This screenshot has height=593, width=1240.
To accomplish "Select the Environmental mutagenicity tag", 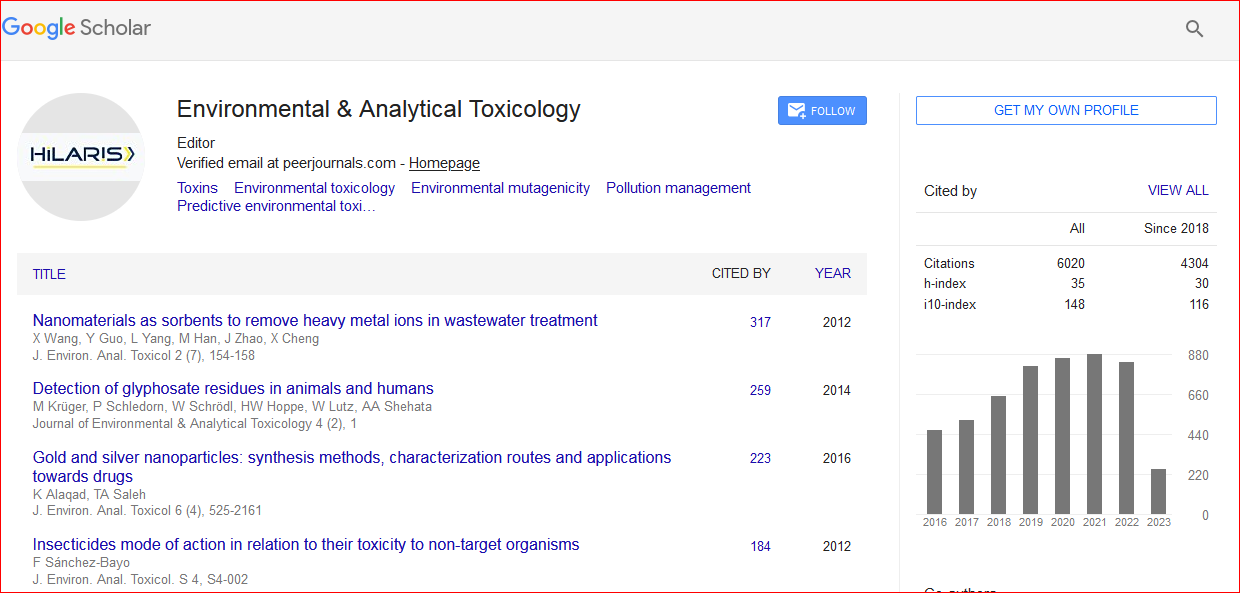I will click(x=500, y=188).
